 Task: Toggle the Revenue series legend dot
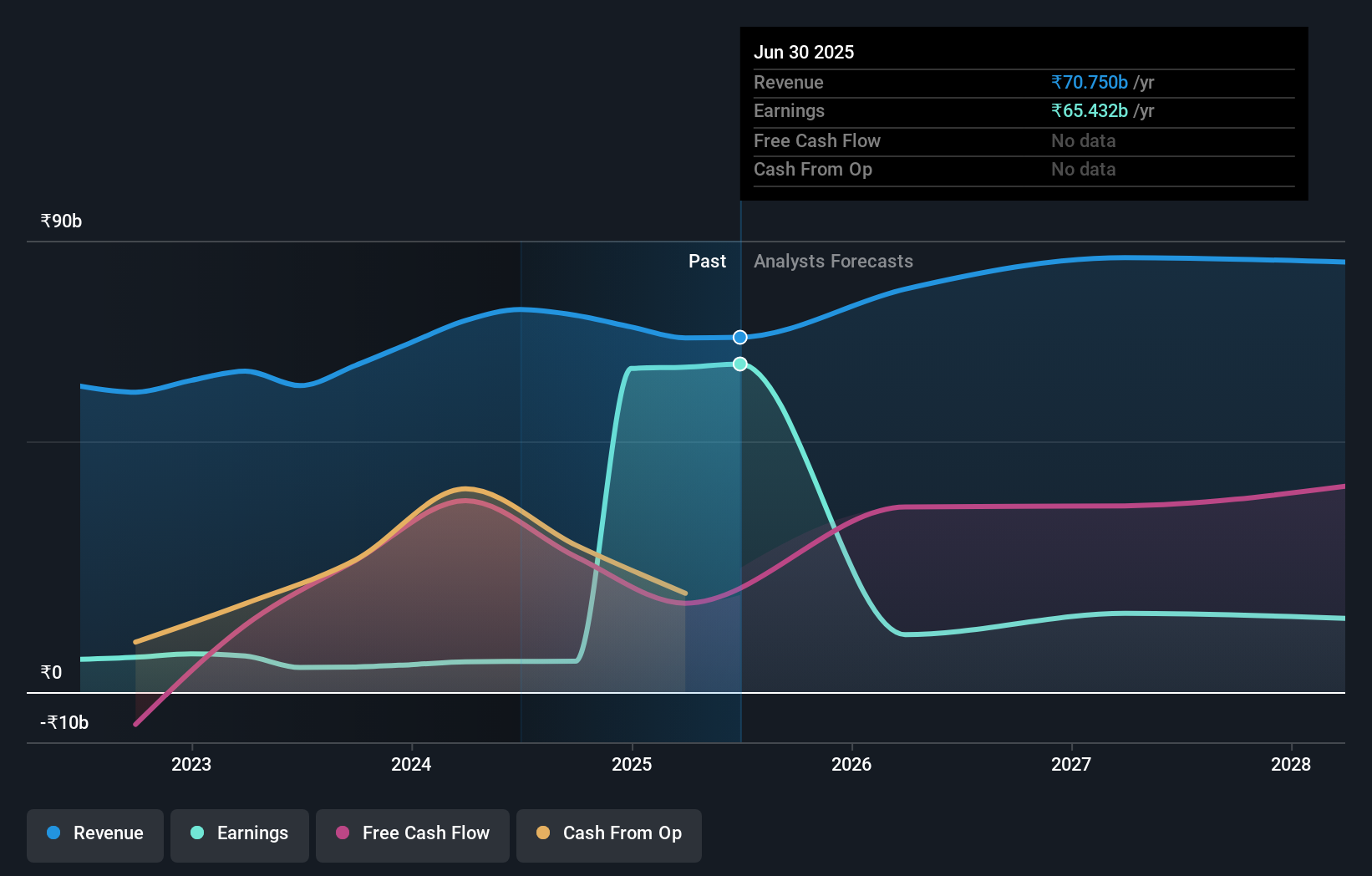coord(53,833)
